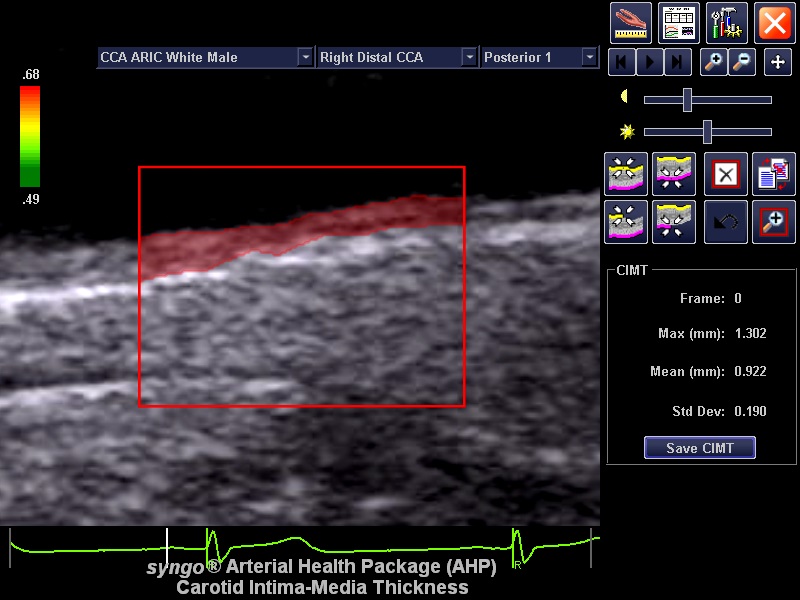Adjust the contrast half-moon slider
This screenshot has height=600, width=800.
point(687,99)
